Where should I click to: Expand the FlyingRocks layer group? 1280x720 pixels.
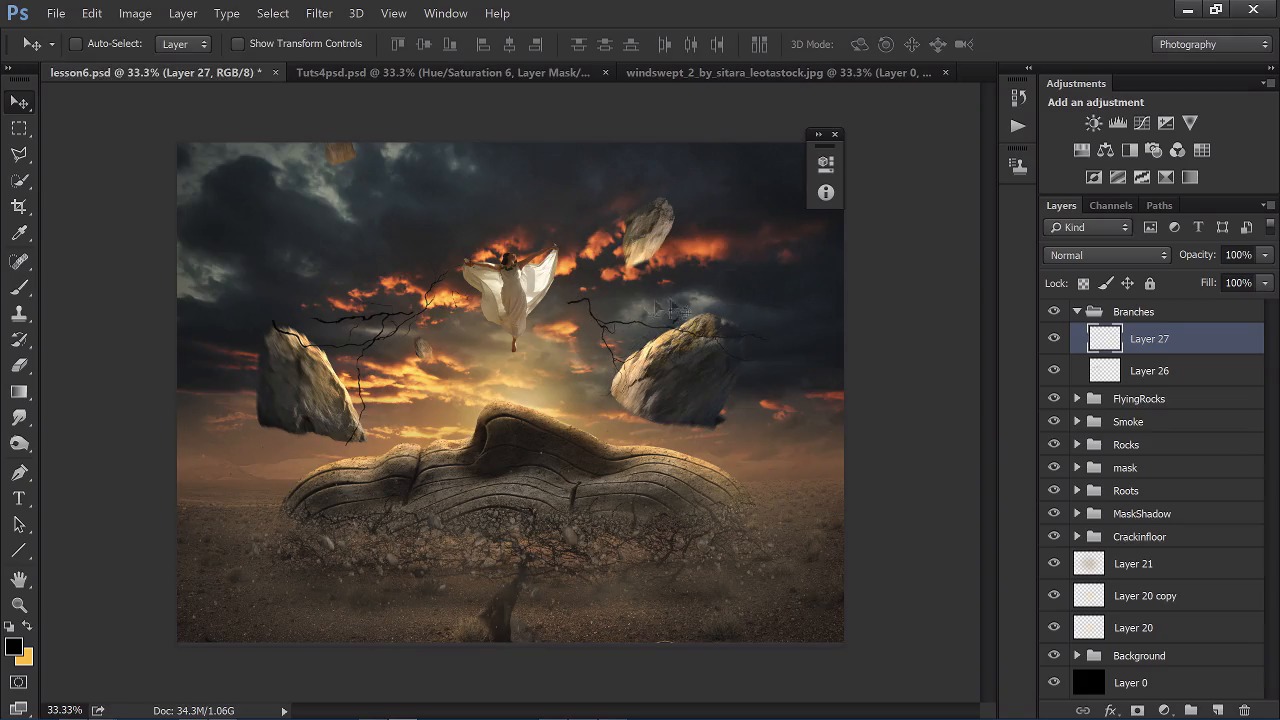coord(1077,399)
